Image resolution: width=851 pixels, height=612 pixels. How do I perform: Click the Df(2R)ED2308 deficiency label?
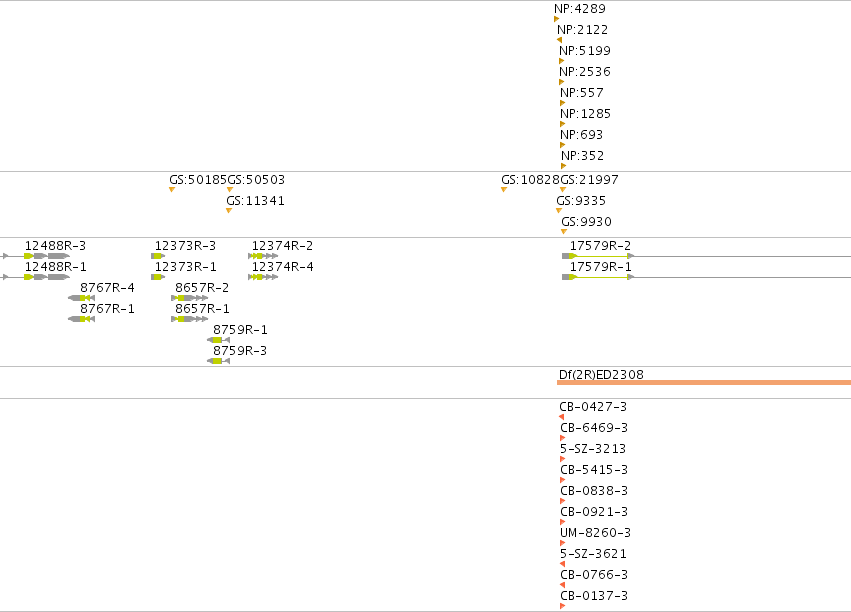601,375
